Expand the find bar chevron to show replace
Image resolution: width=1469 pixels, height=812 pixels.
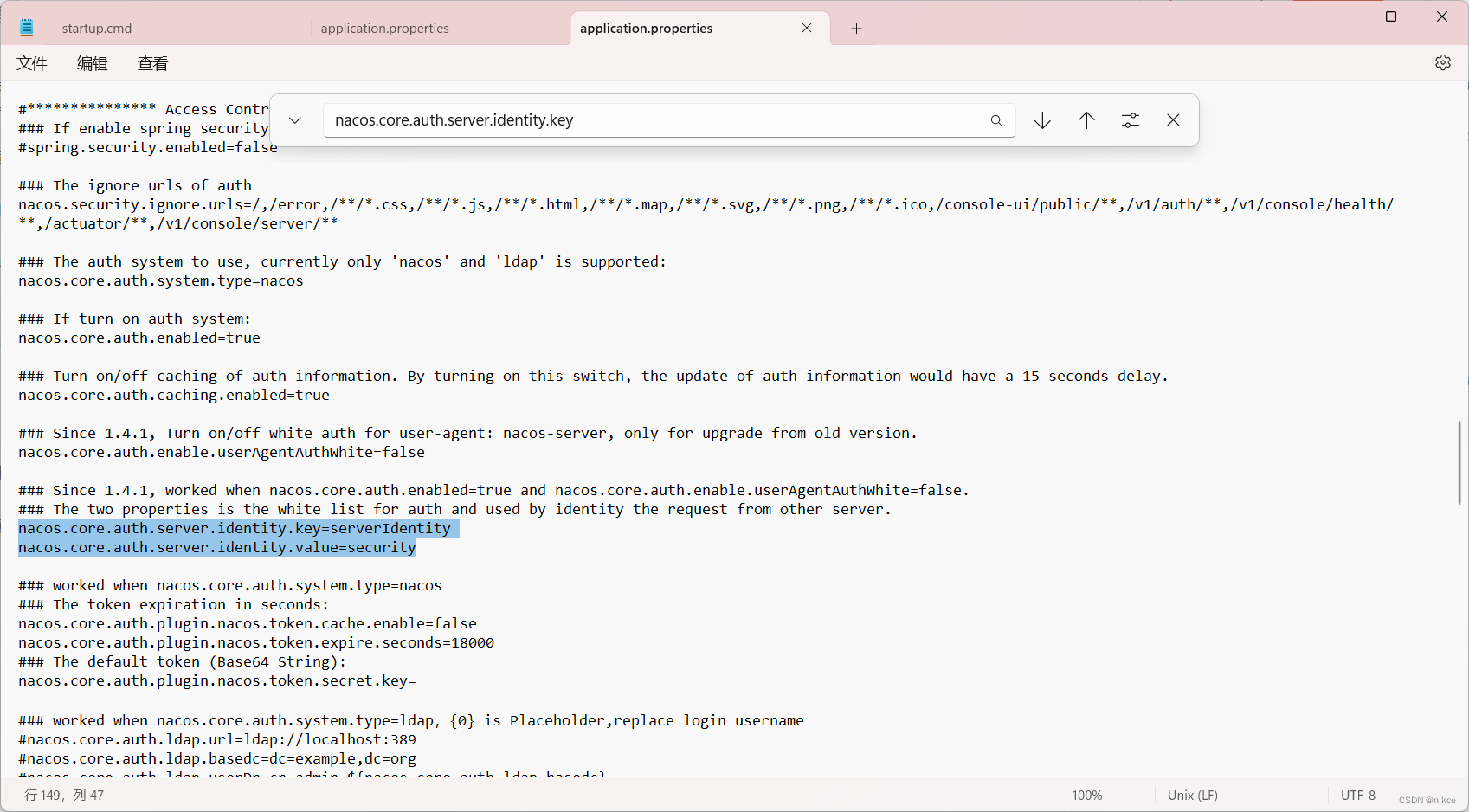click(293, 120)
